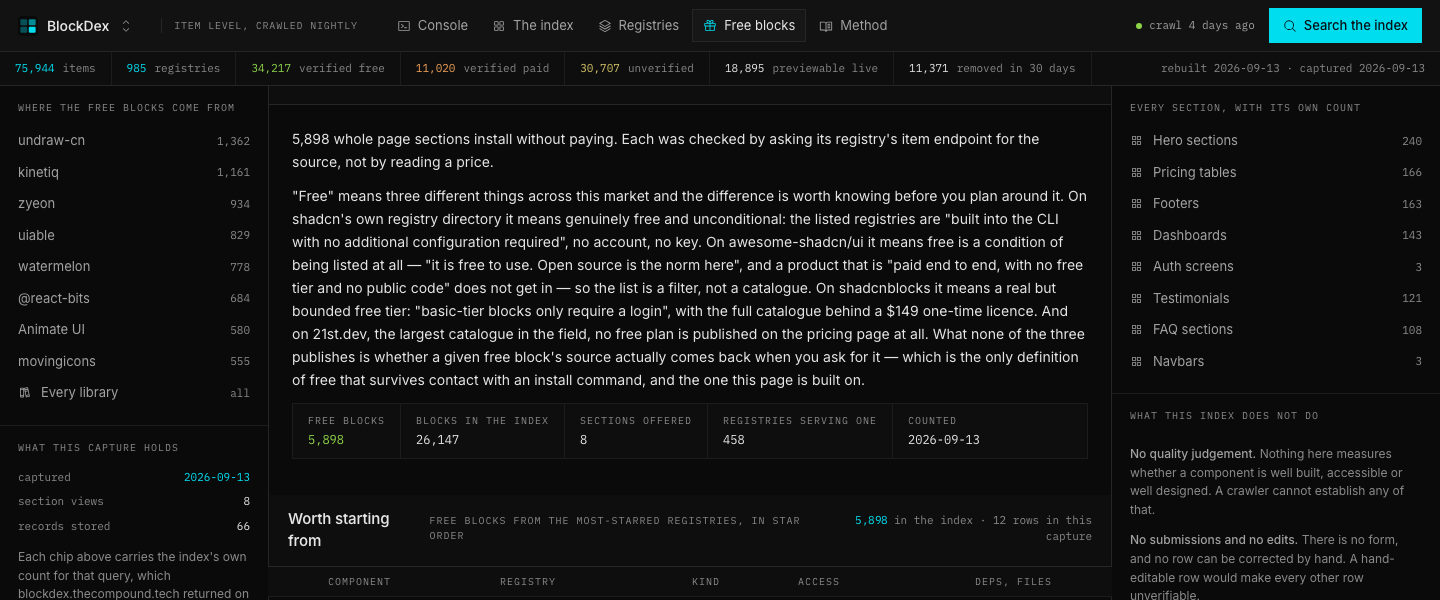Click the grid icon beside The index
This screenshot has width=1440, height=600.
(499, 26)
